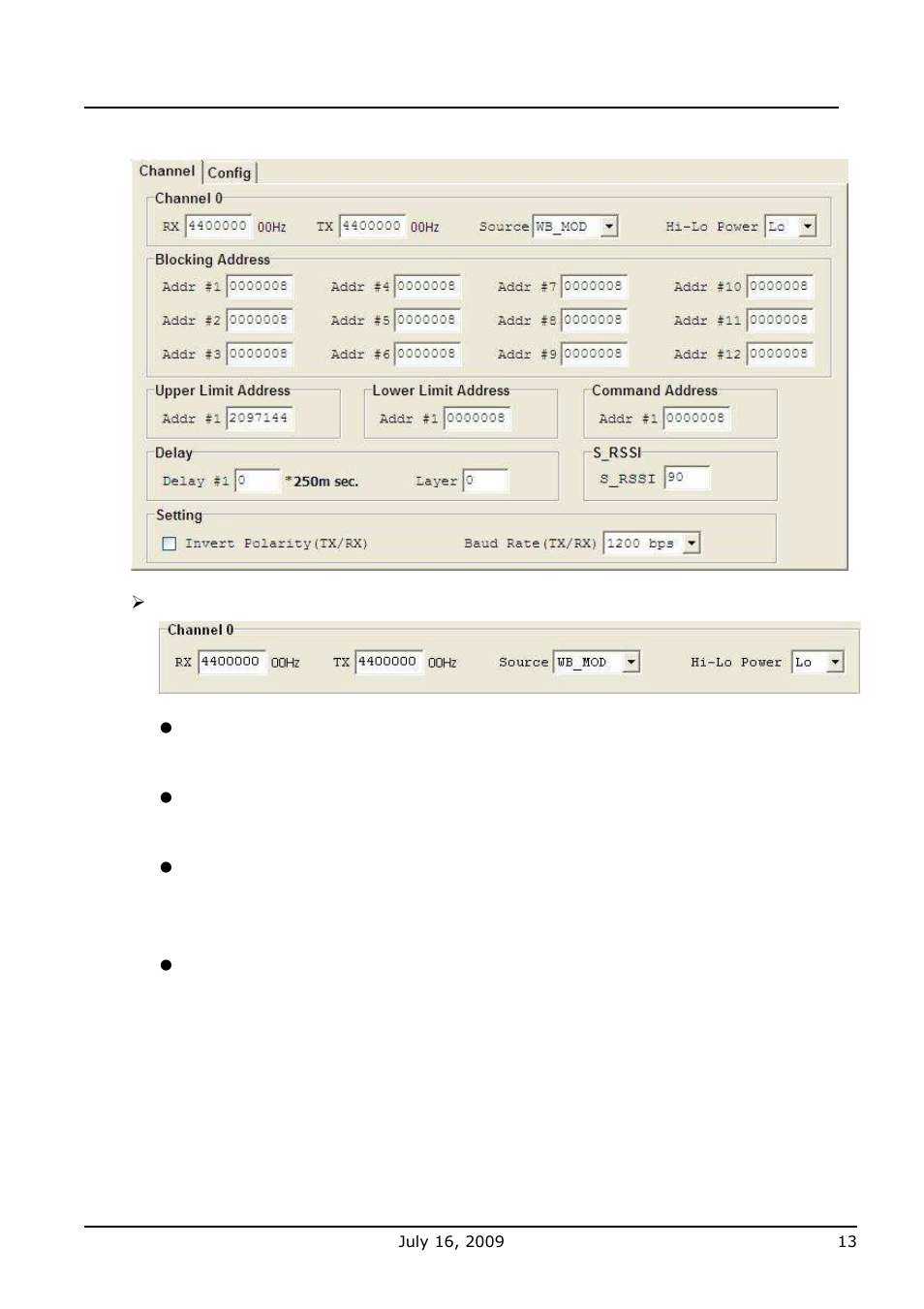Open the Source WB_MOD dropdown in top panel

[x=609, y=226]
